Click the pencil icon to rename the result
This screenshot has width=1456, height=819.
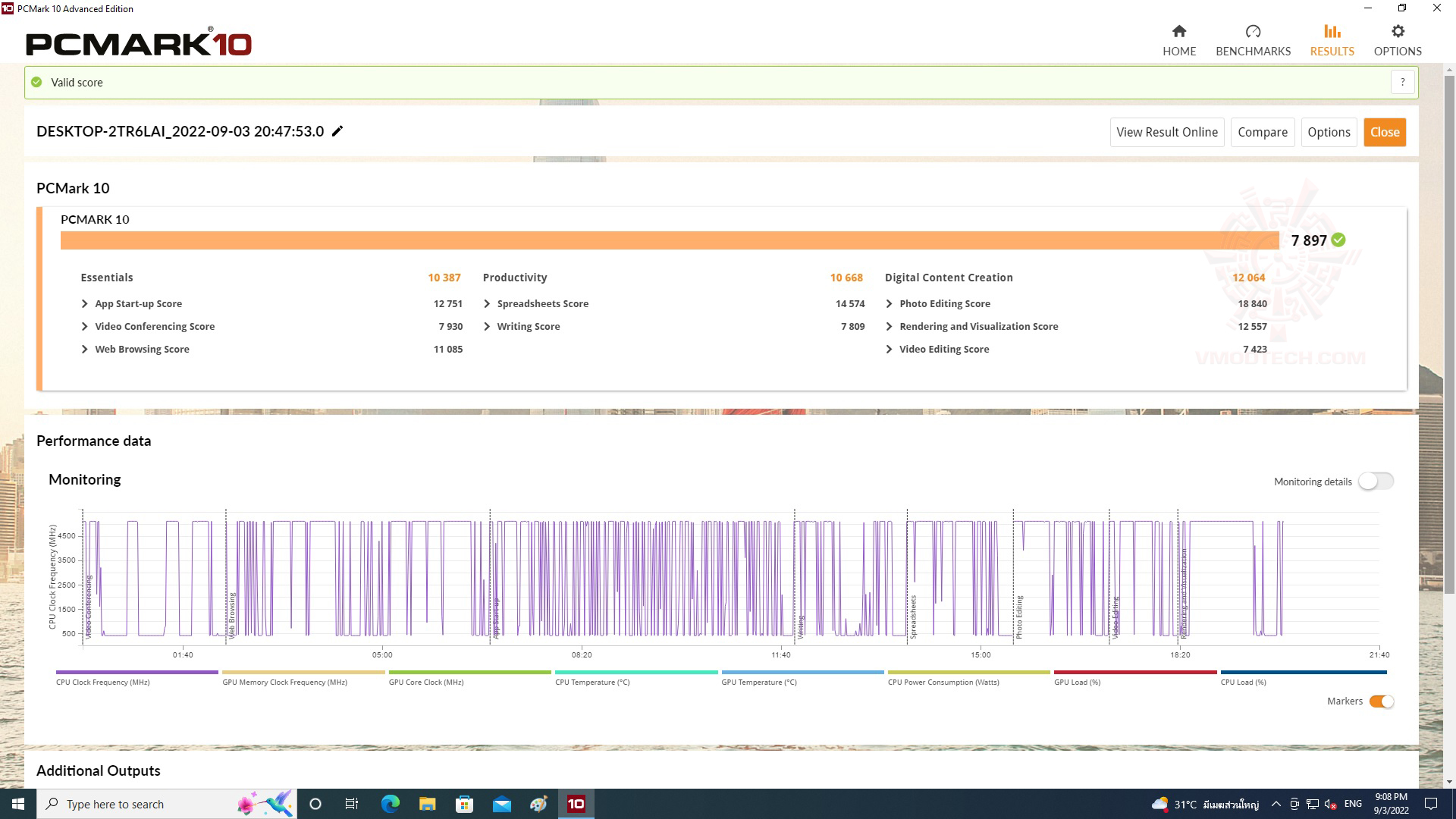tap(337, 131)
